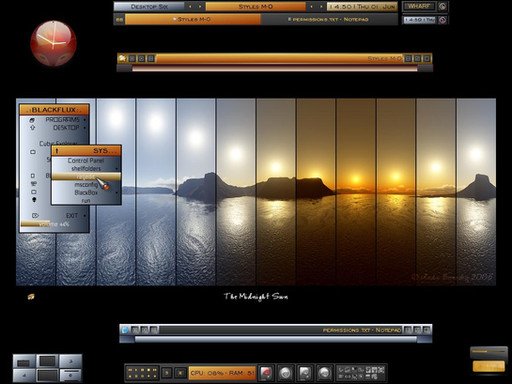512x384 pixels.
Task: Click the second round silver dock icon
Action: tap(285, 373)
